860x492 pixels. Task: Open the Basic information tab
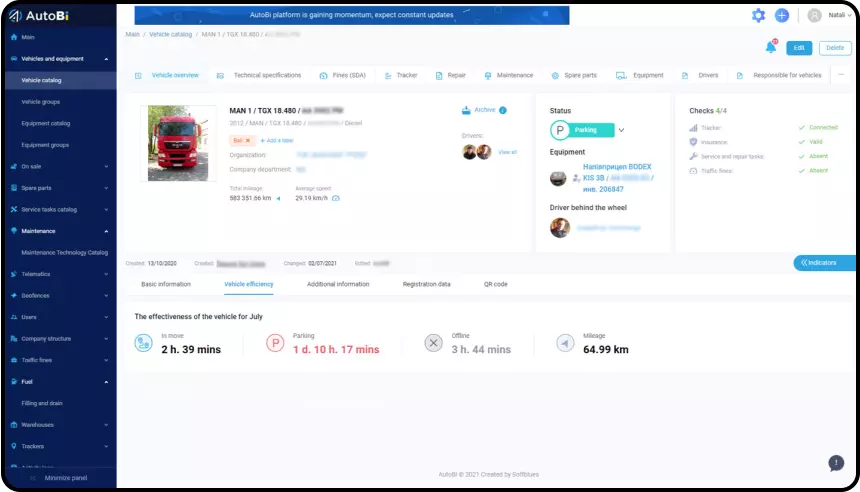click(166, 284)
